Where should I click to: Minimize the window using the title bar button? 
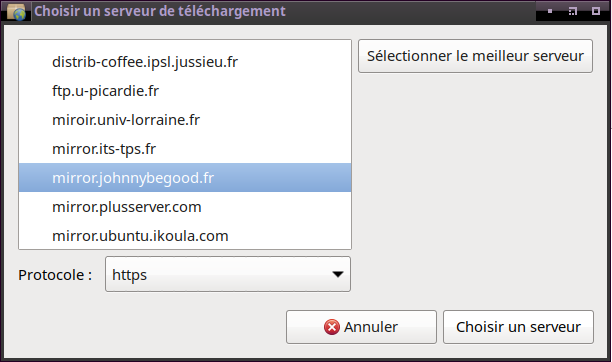550,11
